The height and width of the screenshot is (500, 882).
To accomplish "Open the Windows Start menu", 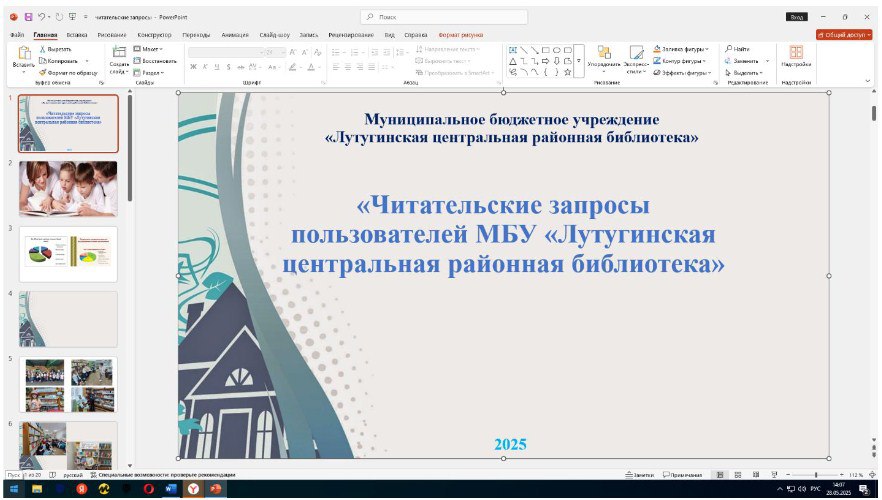I will (x=14, y=489).
